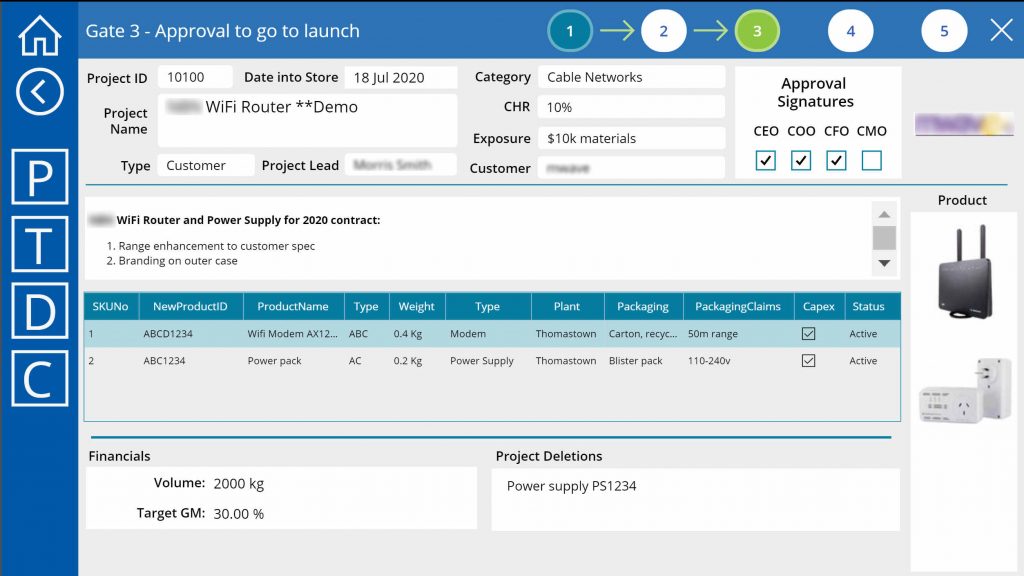Check the CMO approval checkbox
The height and width of the screenshot is (576, 1024).
[x=871, y=160]
